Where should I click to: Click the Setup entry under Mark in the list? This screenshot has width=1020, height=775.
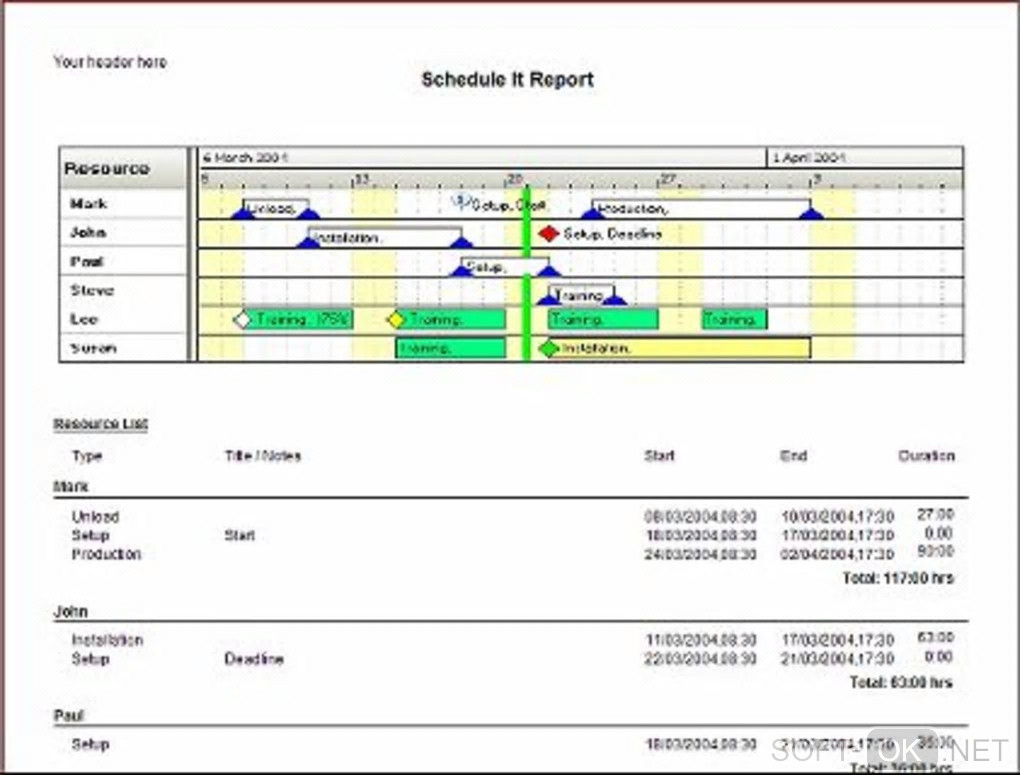click(90, 536)
